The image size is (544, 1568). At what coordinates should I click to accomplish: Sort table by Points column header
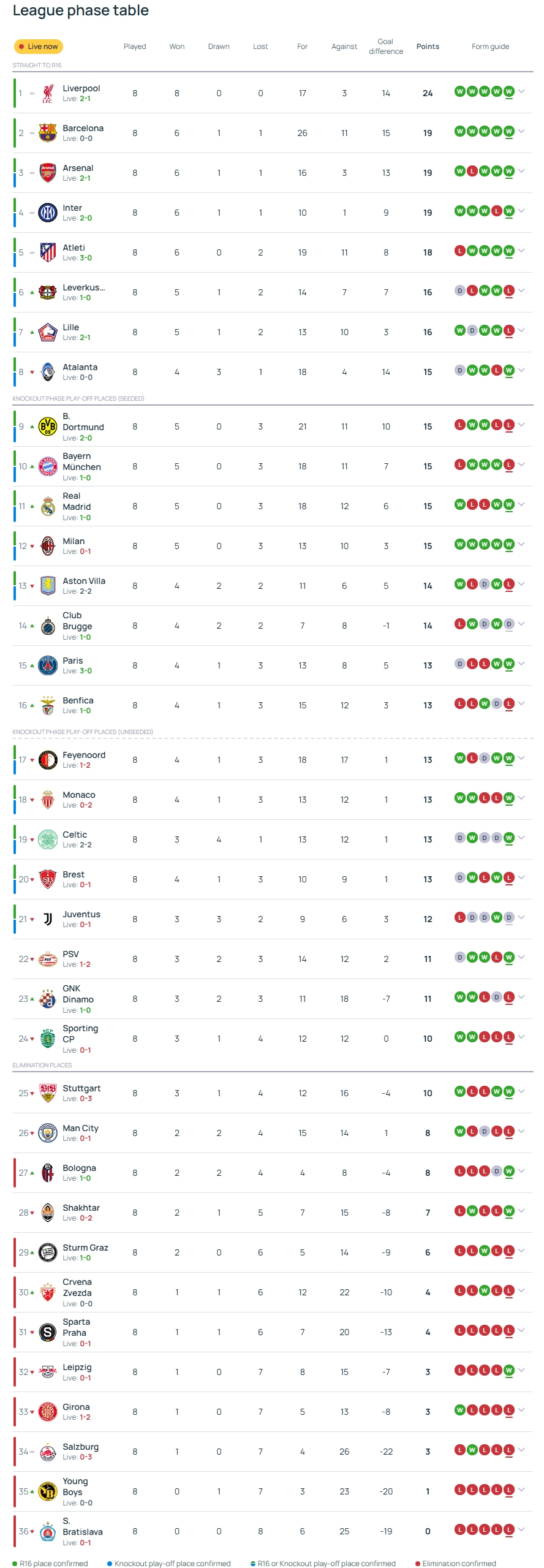click(x=428, y=47)
